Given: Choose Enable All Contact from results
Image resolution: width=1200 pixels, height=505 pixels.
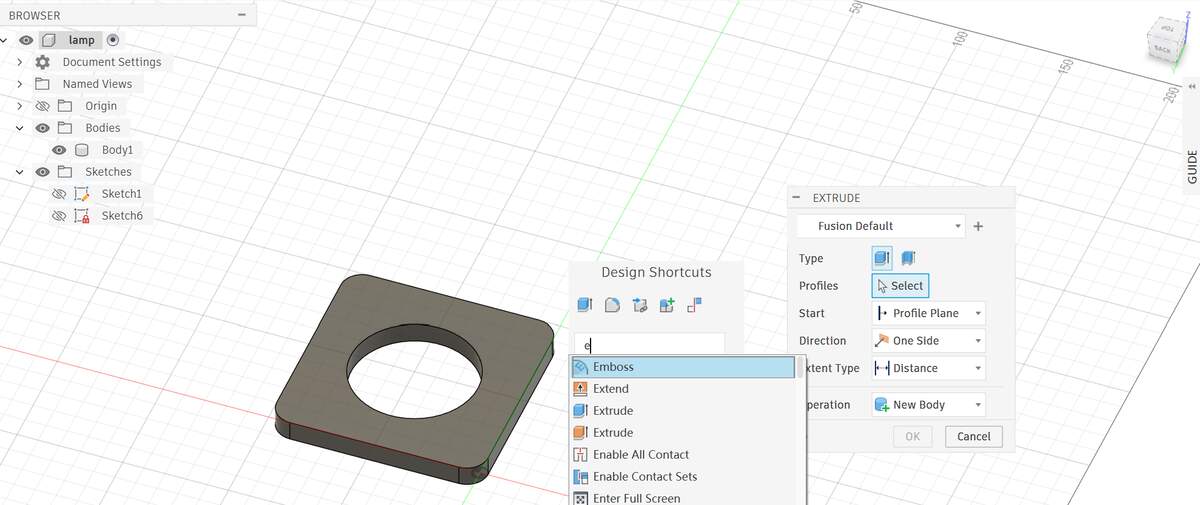Looking at the screenshot, I should [683, 455].
